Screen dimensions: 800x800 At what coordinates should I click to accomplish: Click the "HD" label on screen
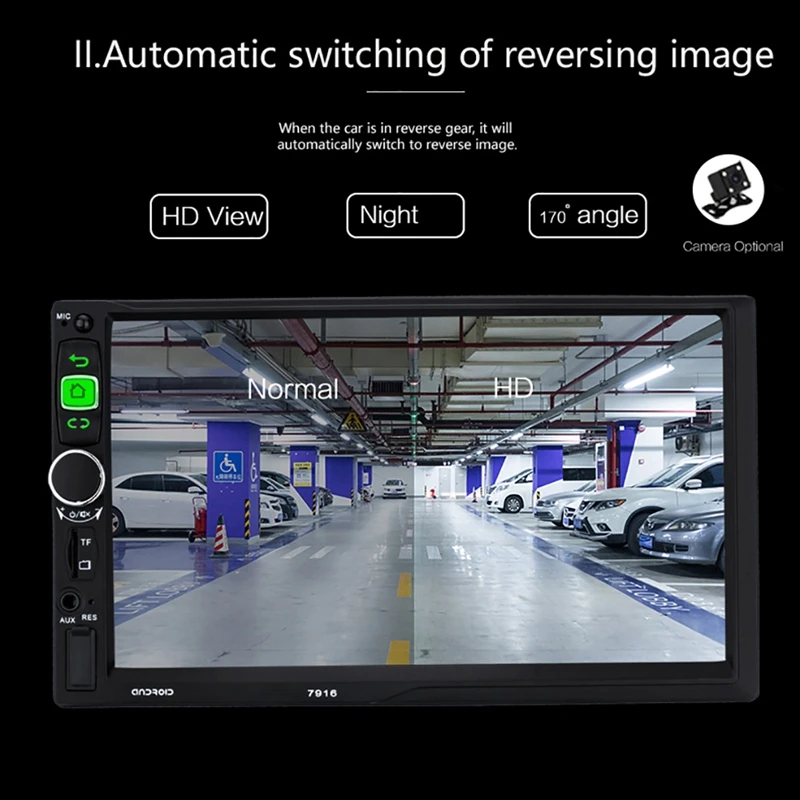[x=513, y=388]
